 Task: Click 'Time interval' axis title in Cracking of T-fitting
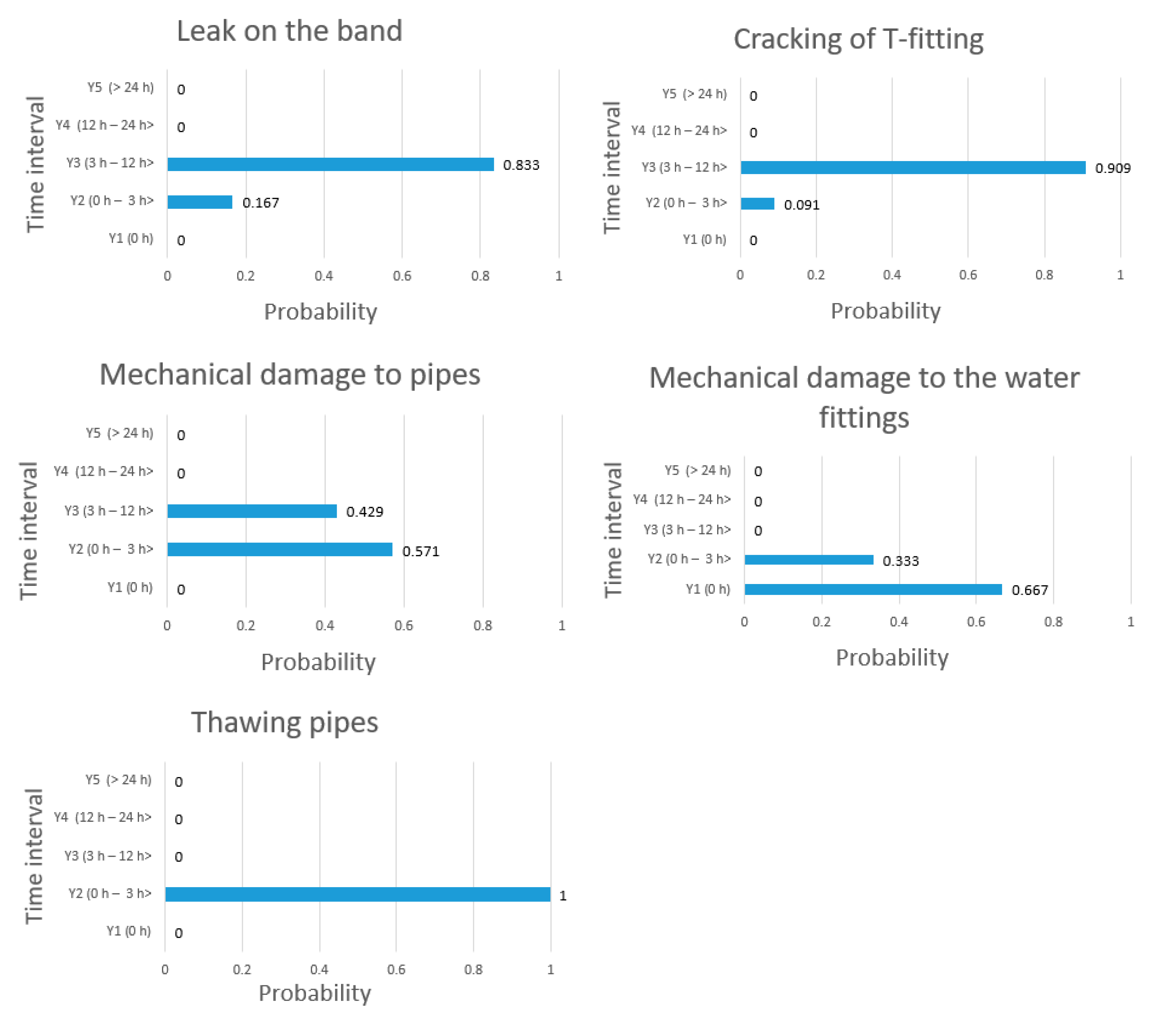click(x=612, y=167)
